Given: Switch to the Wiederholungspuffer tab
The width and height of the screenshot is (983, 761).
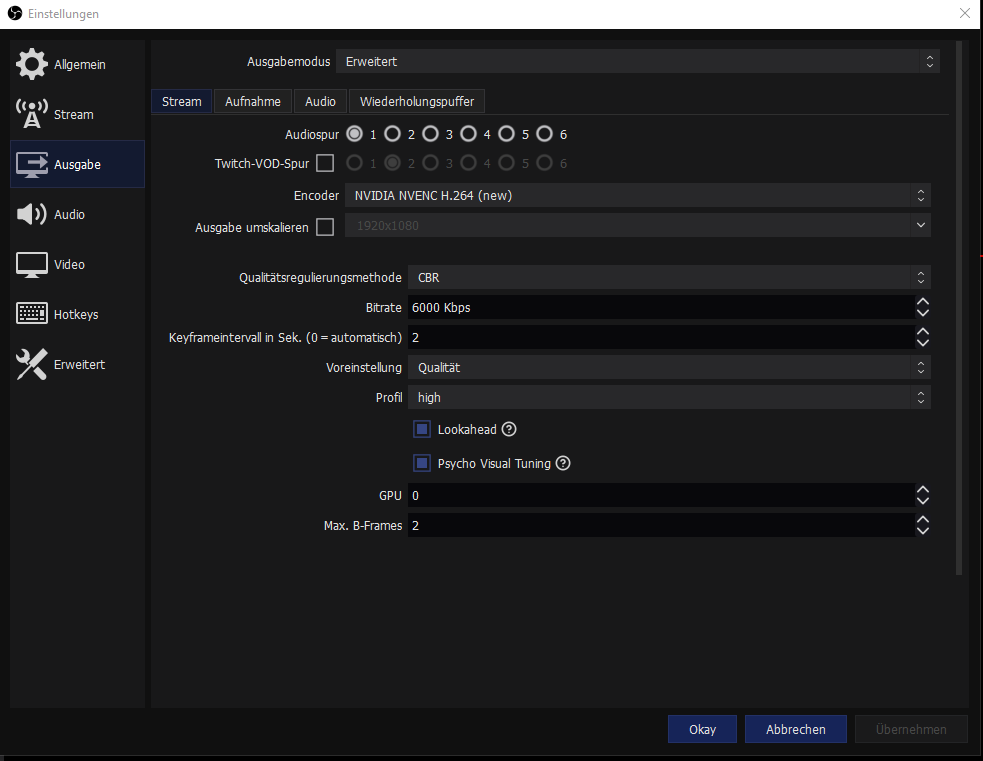Looking at the screenshot, I should (417, 102).
